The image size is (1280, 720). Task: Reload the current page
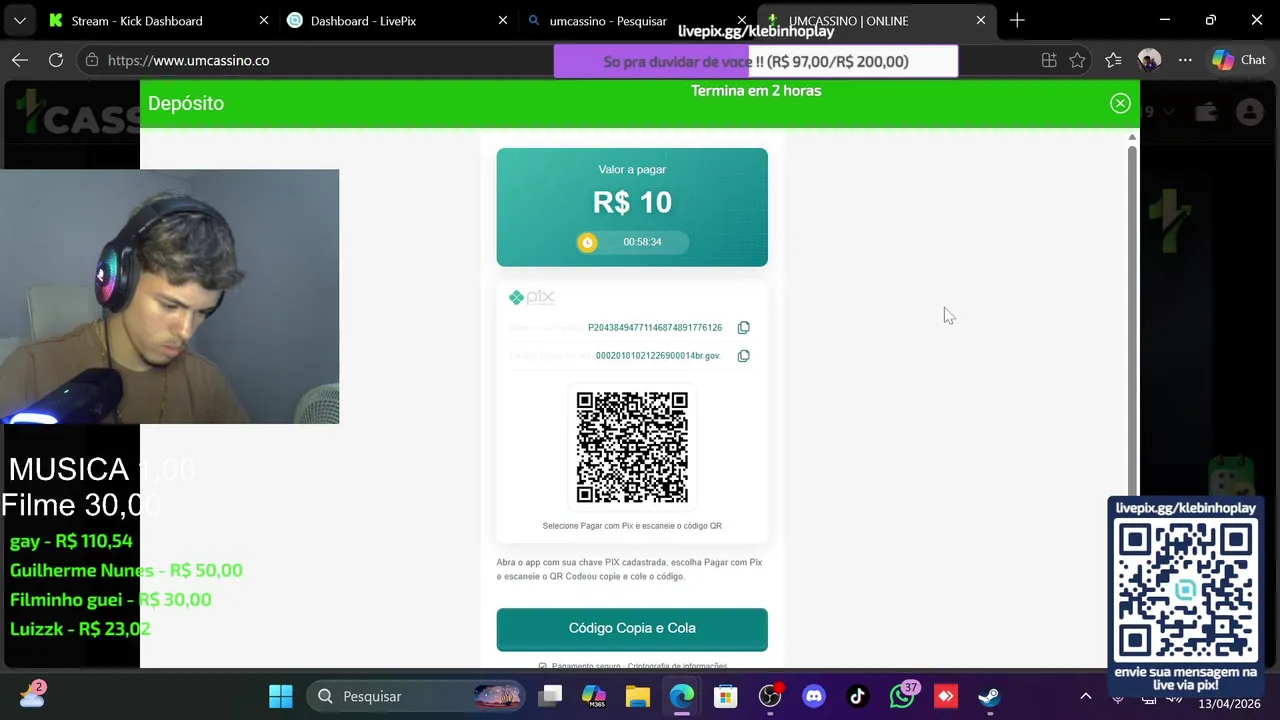click(56, 60)
